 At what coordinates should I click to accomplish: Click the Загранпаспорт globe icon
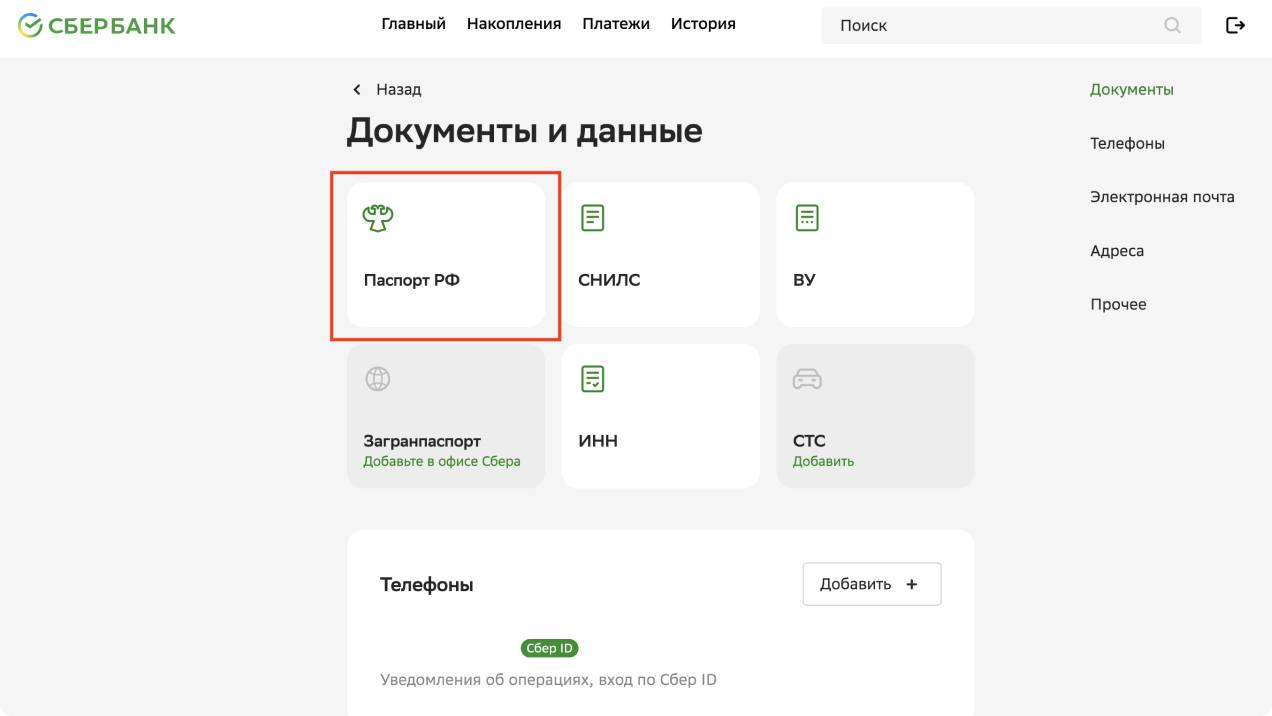[x=378, y=379]
